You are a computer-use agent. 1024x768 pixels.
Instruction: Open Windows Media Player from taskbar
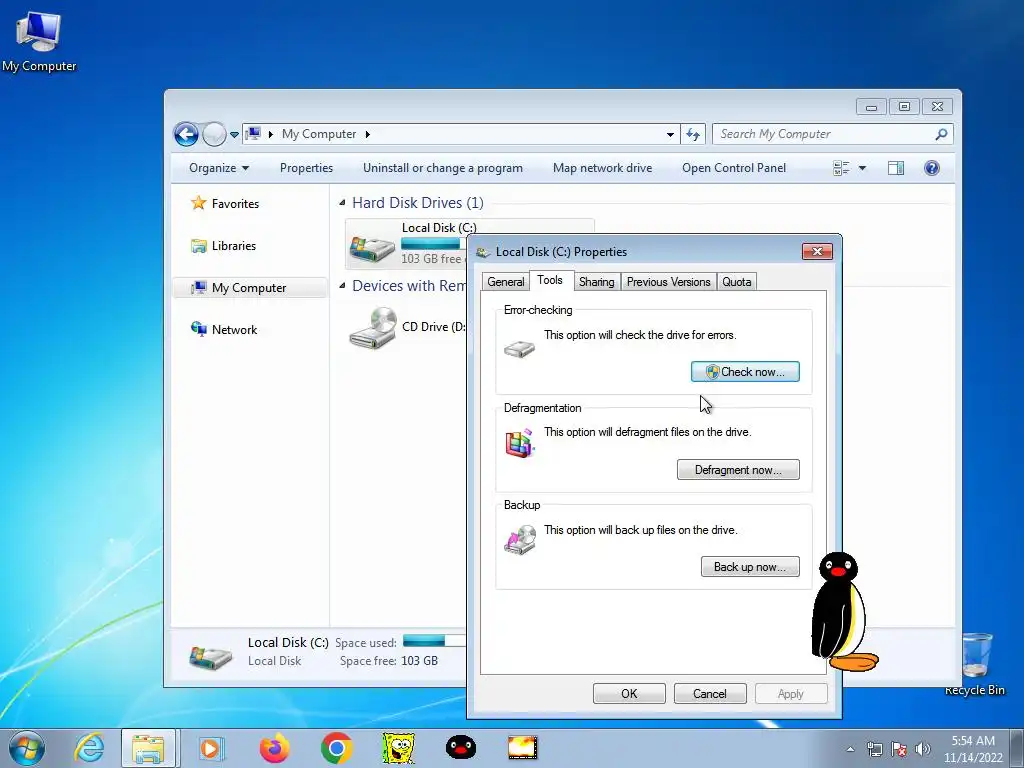210,748
